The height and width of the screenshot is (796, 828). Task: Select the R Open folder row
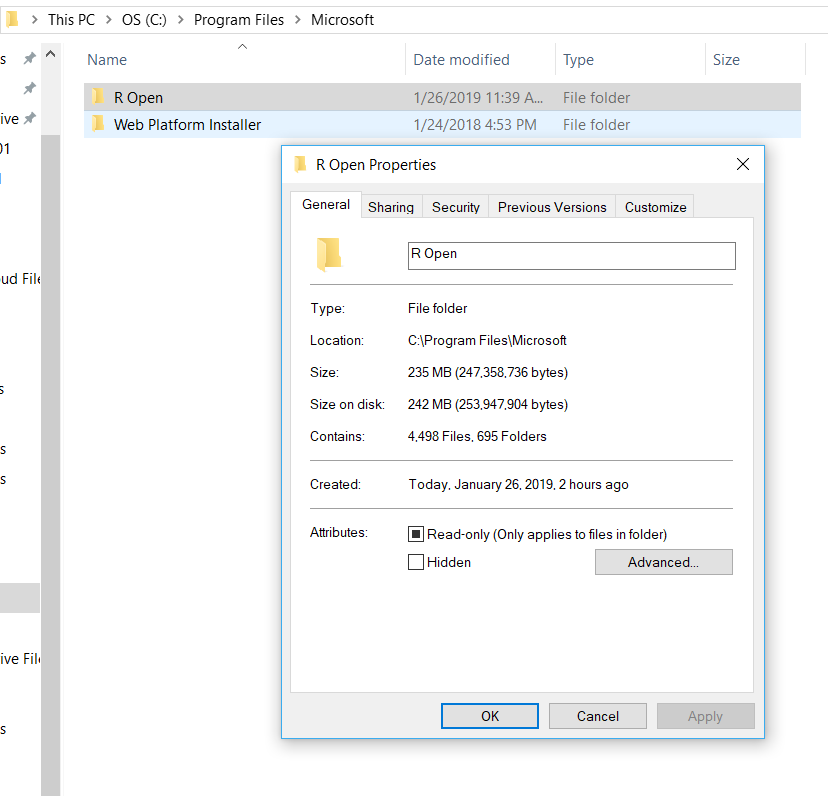tap(442, 97)
